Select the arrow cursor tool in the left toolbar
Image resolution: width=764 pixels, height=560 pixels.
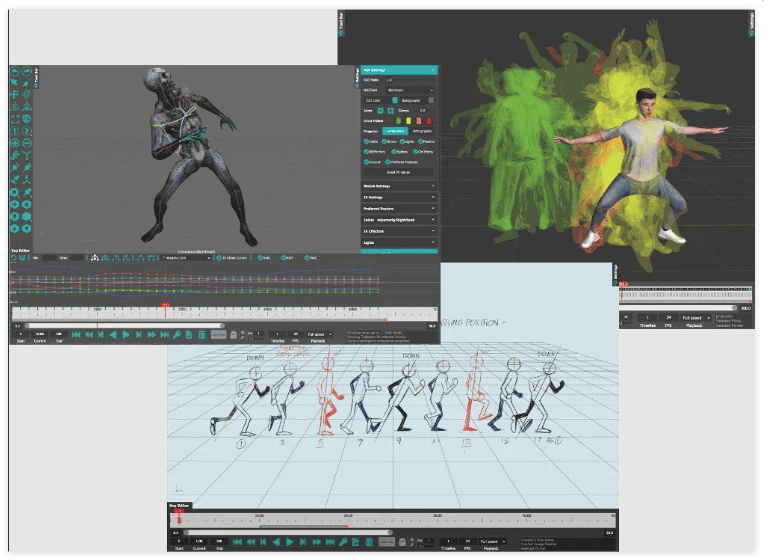click(15, 83)
